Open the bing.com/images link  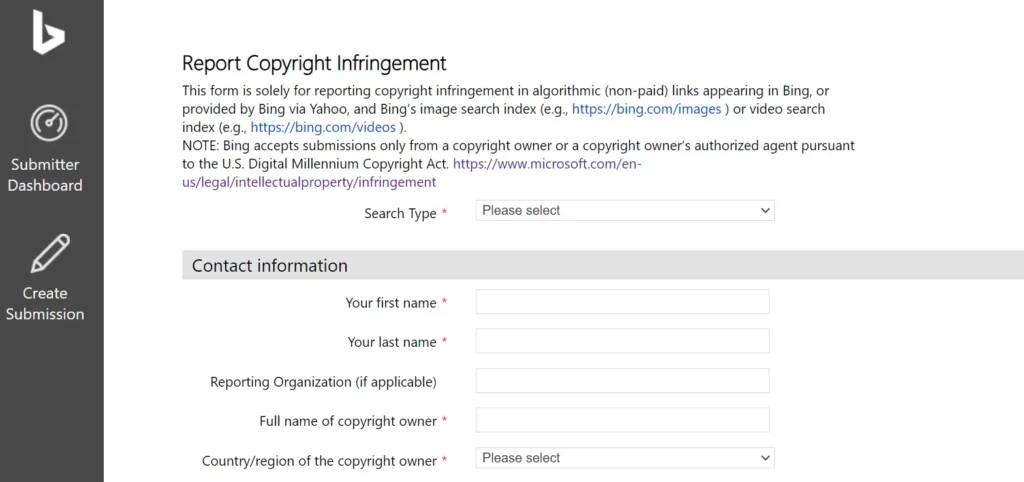(647, 109)
